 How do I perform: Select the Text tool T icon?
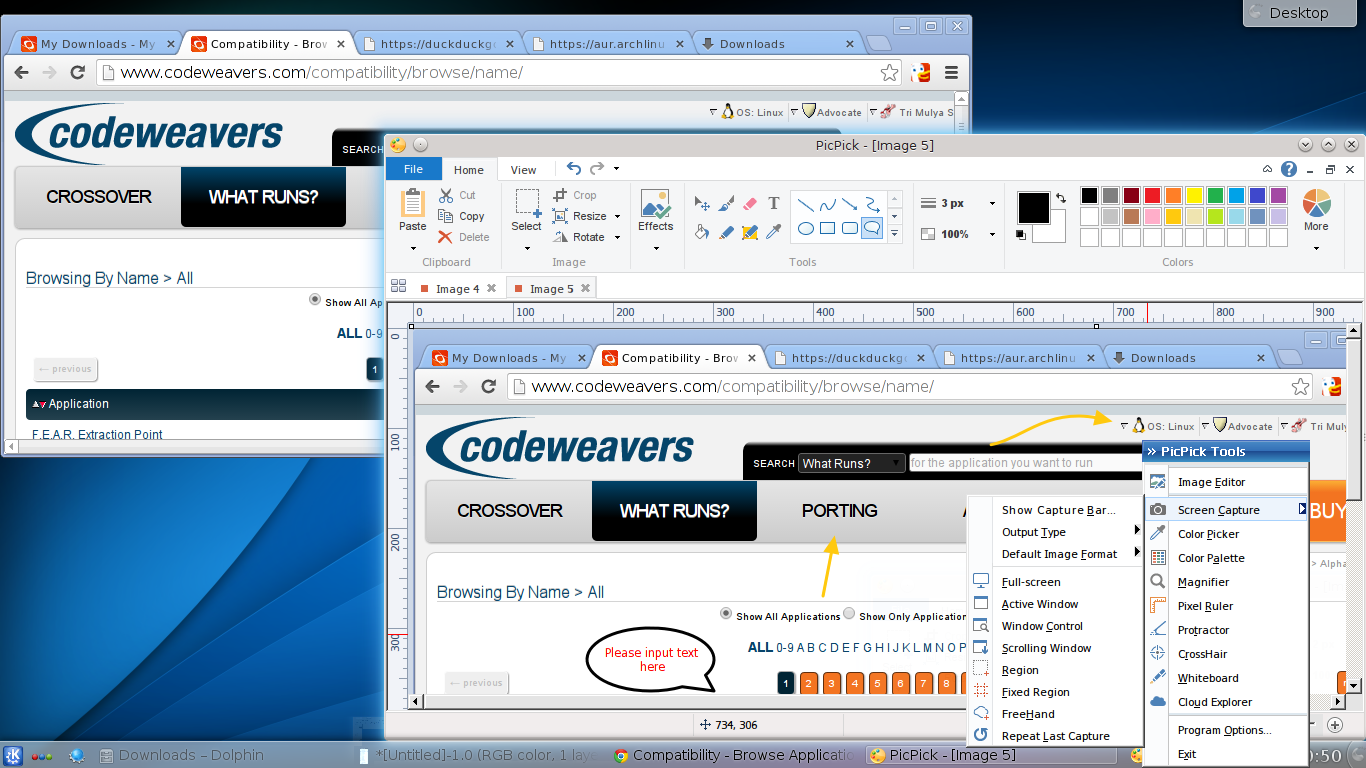(x=774, y=203)
